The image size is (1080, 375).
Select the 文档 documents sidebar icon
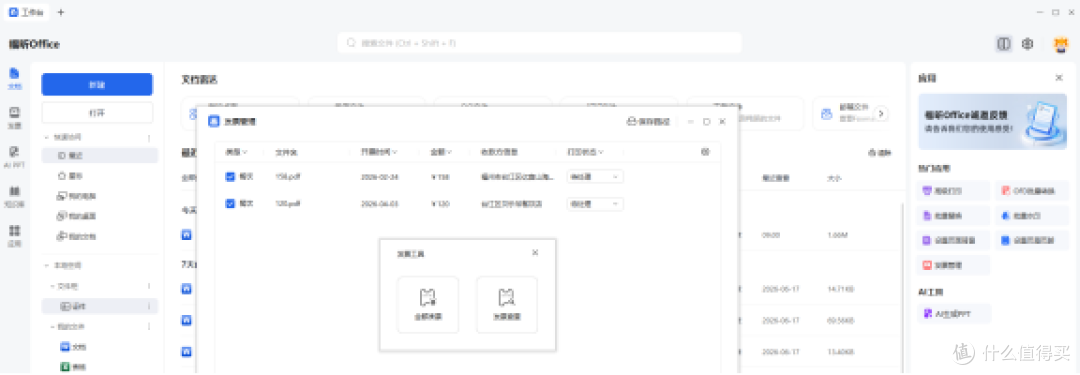(x=14, y=78)
